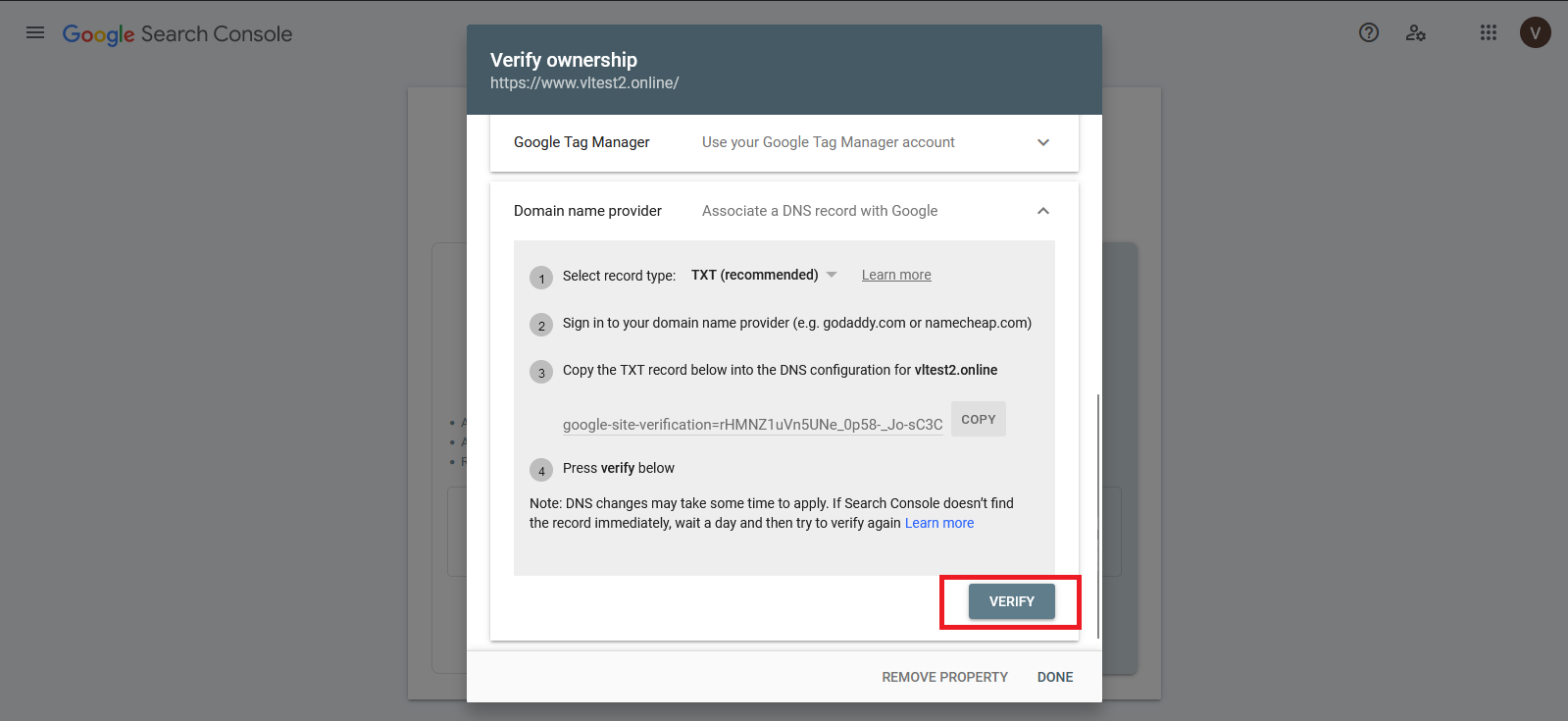The width and height of the screenshot is (1568, 721).
Task: Copy the TXT verification record
Action: point(979,419)
